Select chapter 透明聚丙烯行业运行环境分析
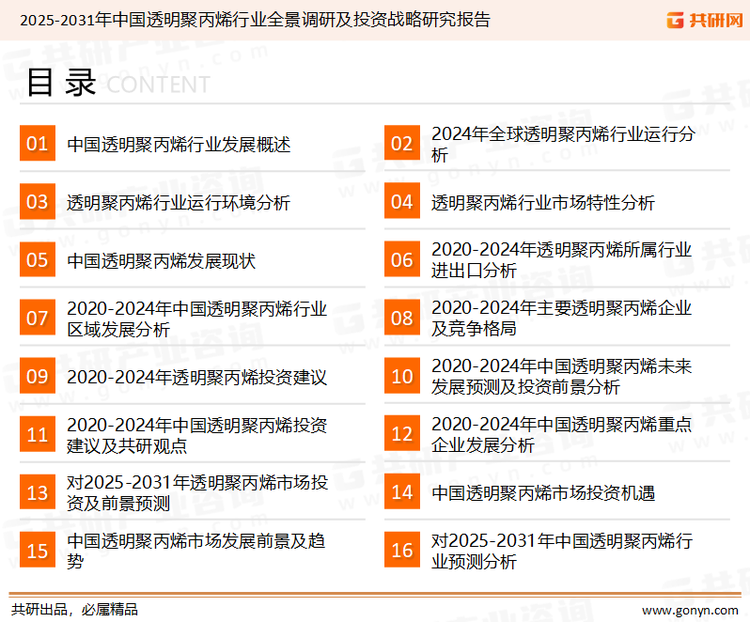The height and width of the screenshot is (622, 750). 178,202
